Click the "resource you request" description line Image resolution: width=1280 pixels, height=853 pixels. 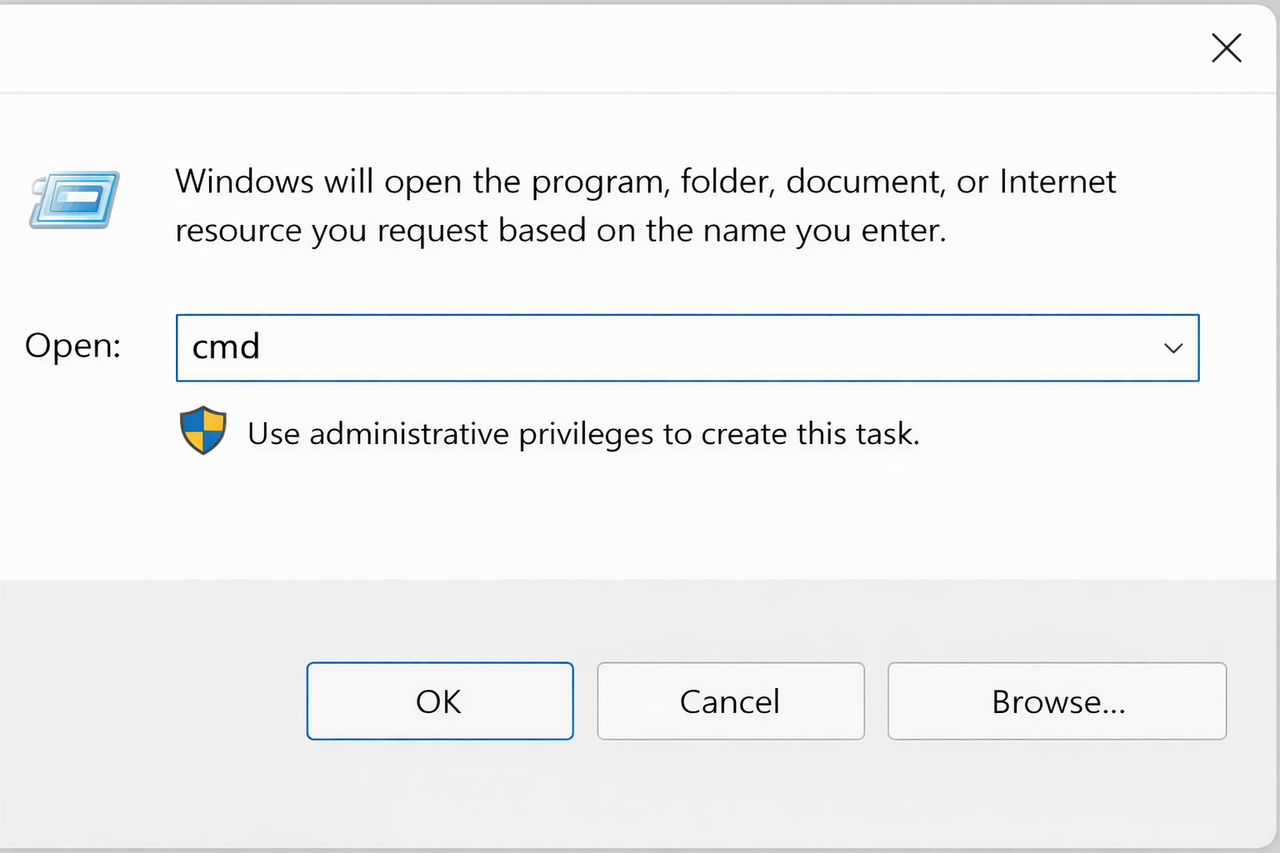560,231
